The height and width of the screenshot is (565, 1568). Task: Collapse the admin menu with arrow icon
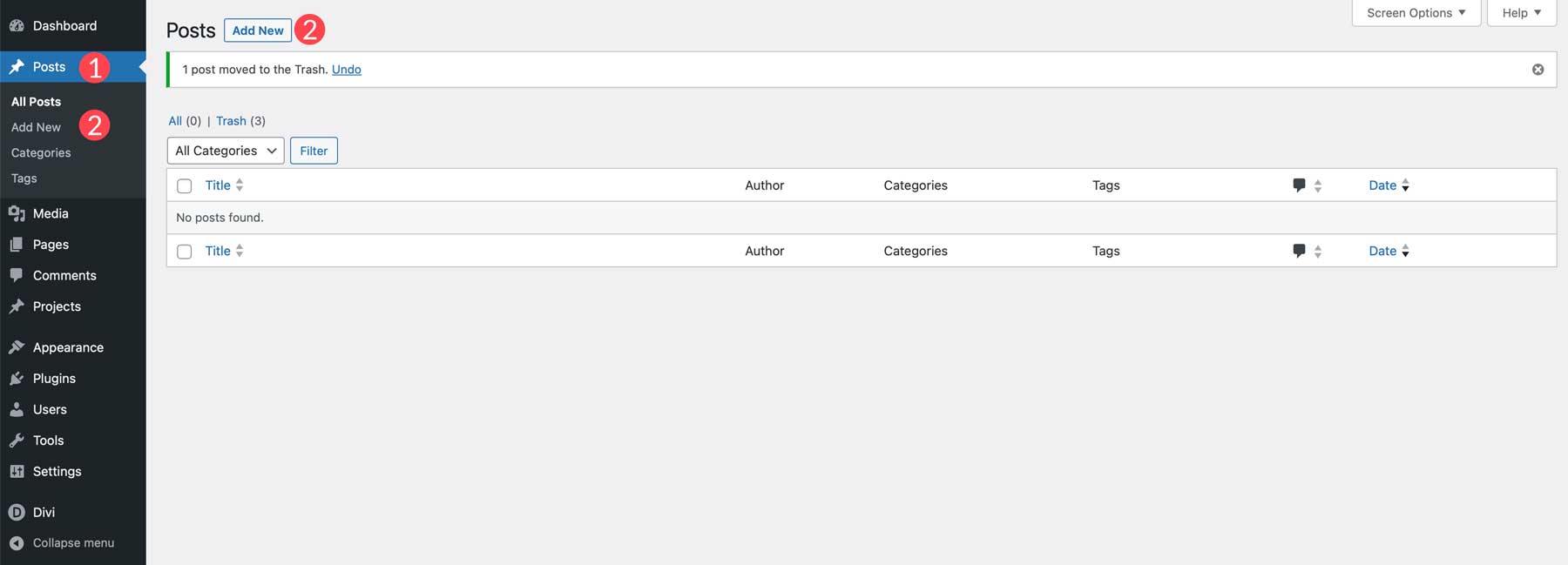[x=17, y=542]
